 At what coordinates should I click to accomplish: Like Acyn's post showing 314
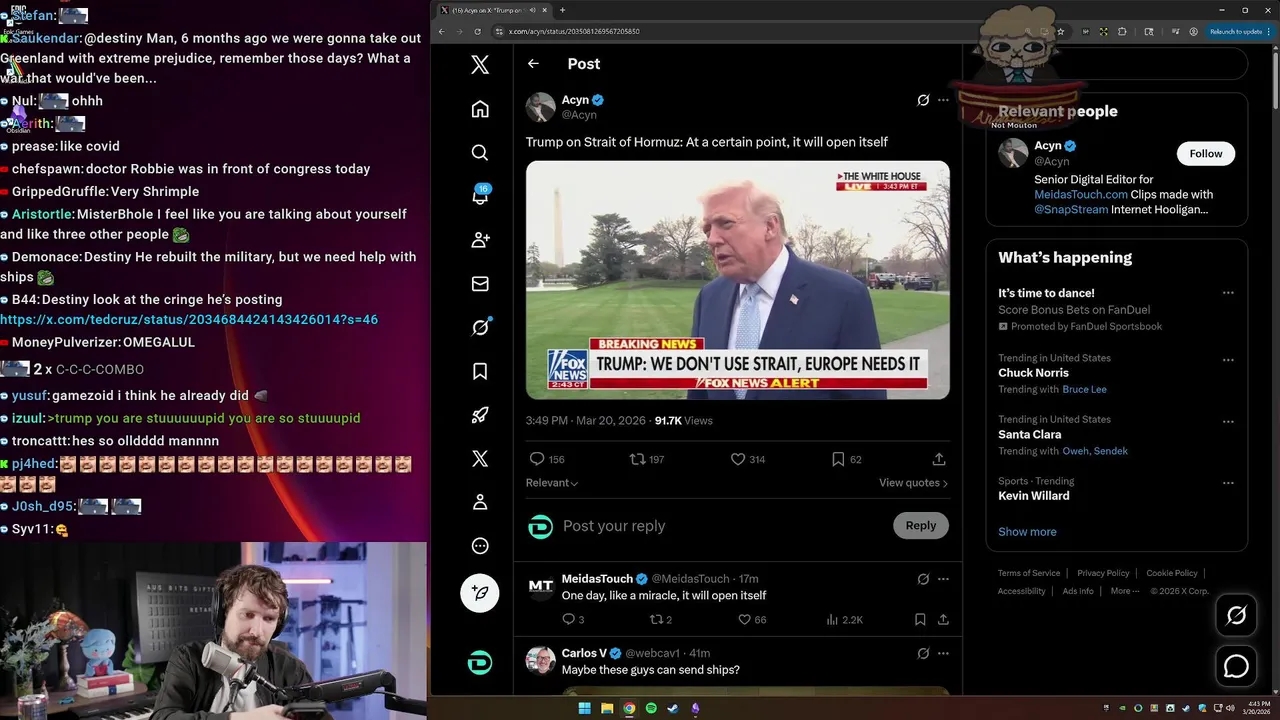[x=747, y=459]
